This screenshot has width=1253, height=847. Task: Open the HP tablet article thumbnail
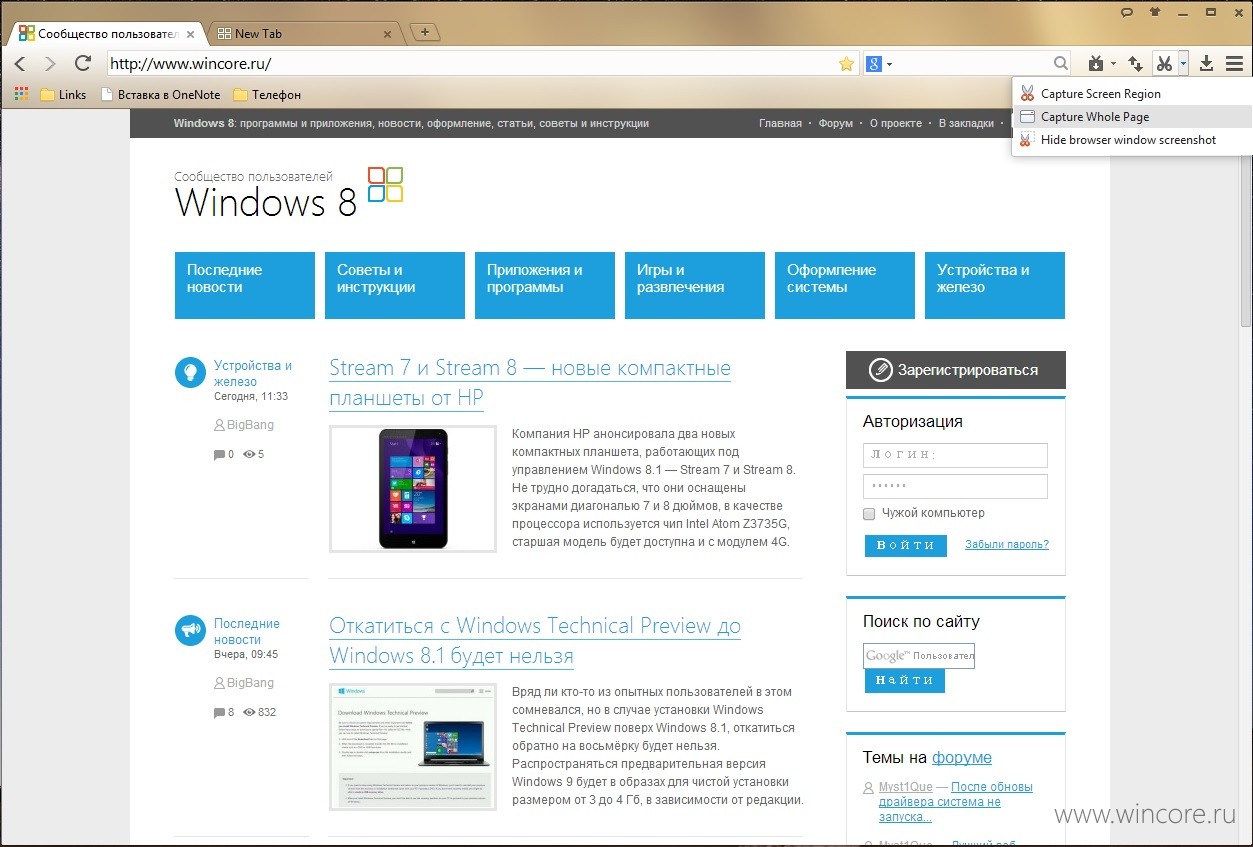click(413, 489)
